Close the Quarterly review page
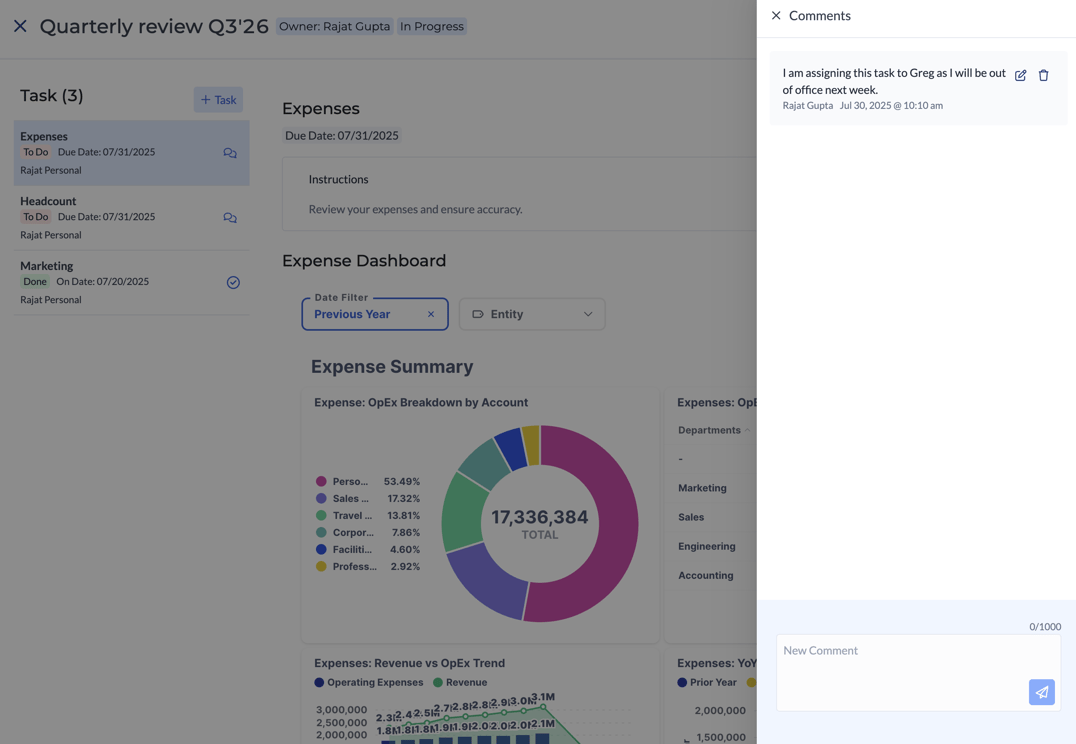Image resolution: width=1076 pixels, height=744 pixels. 20,27
